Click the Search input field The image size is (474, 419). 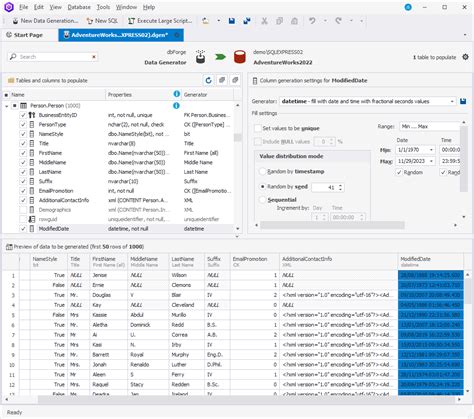click(x=53, y=57)
